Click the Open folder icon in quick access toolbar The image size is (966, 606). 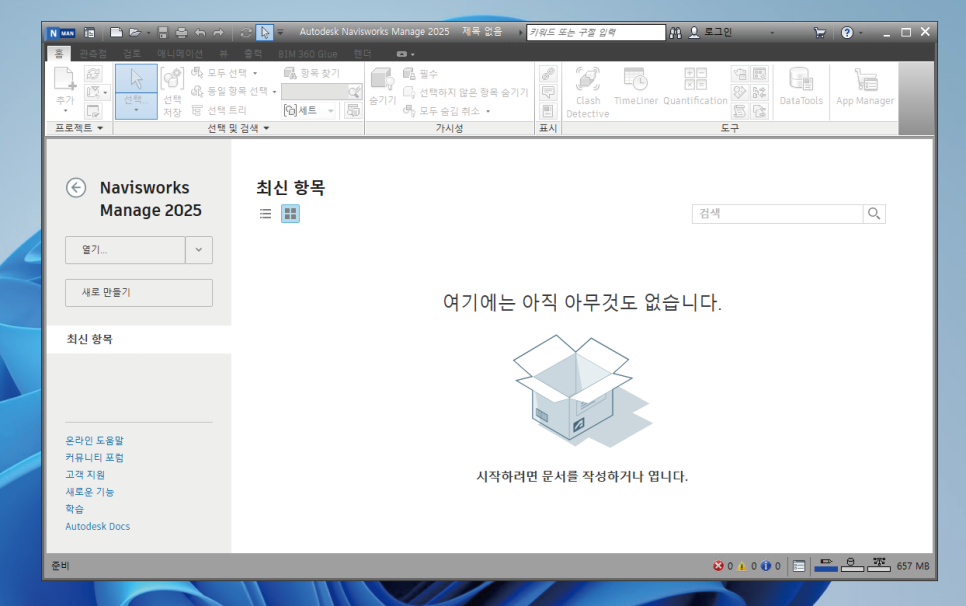click(135, 32)
